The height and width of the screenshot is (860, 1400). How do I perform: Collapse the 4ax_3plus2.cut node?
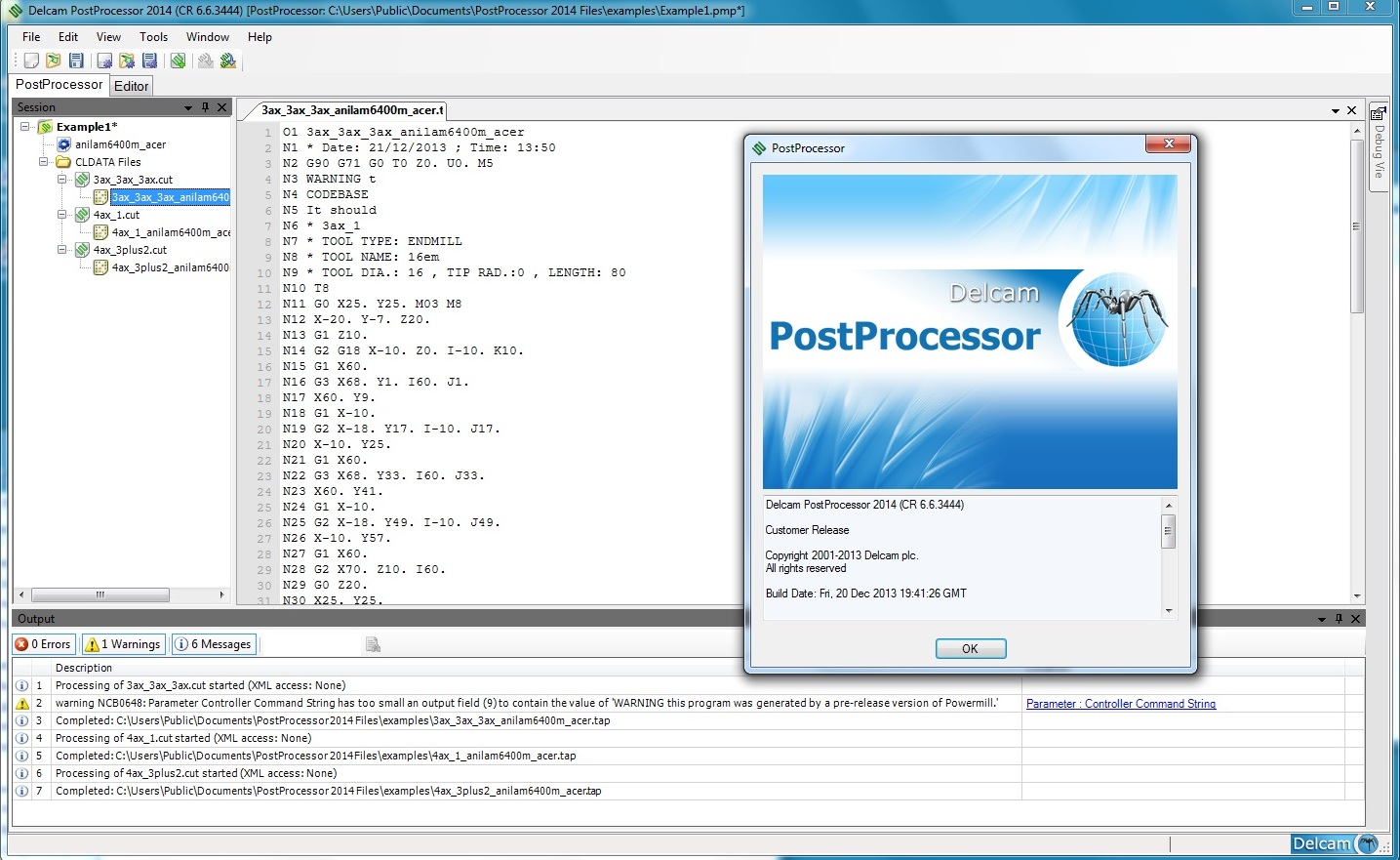tap(62, 250)
